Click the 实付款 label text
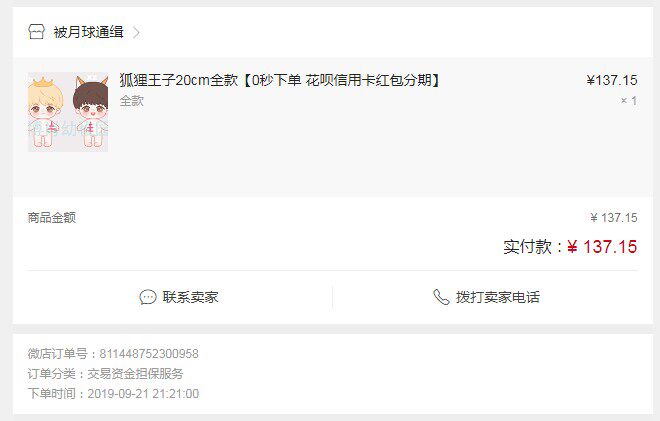This screenshot has height=421, width=660. pos(528,247)
